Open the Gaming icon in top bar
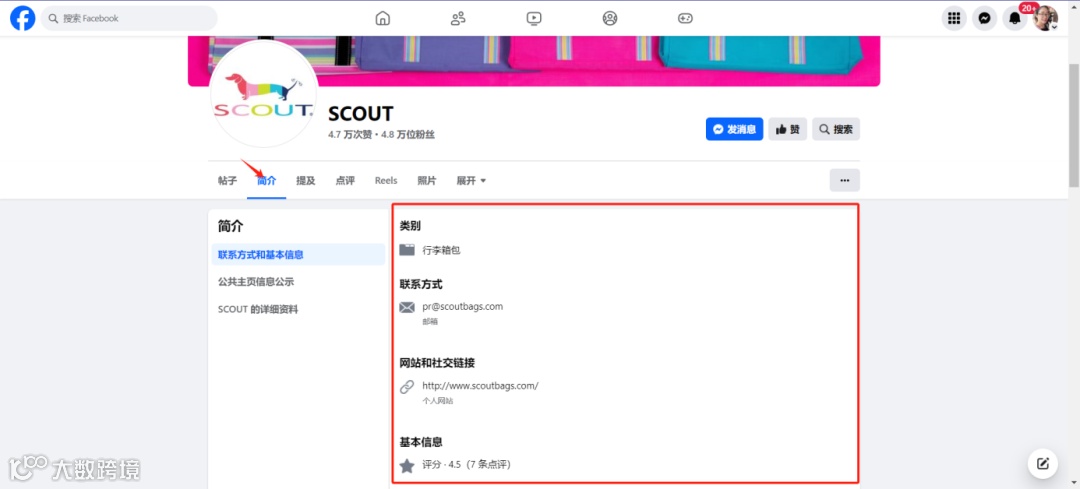The width and height of the screenshot is (1080, 489). click(685, 19)
